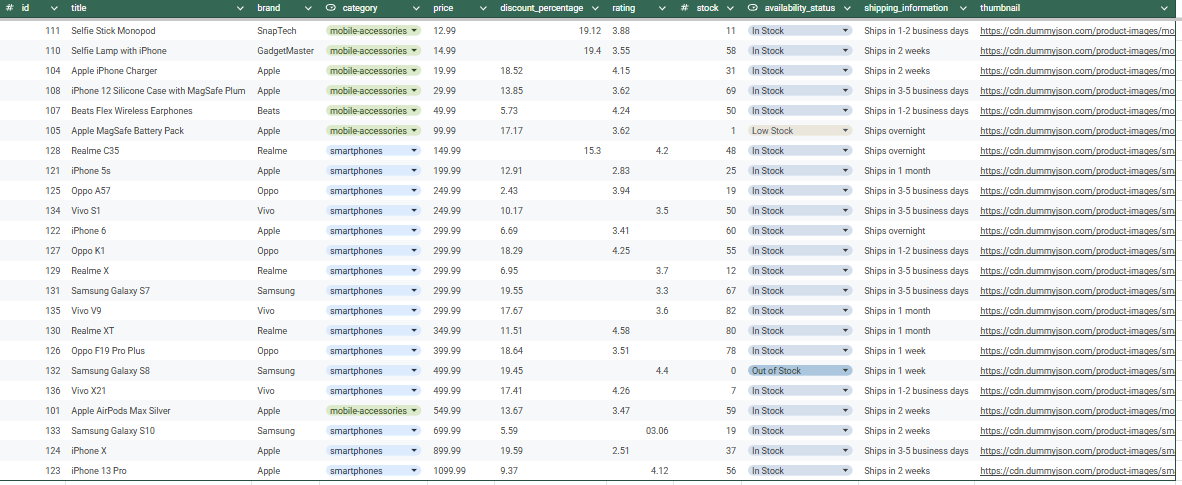The width and height of the screenshot is (1182, 485).
Task: Open category chip for Beats Flex Wireless Earphones
Action: [373, 111]
